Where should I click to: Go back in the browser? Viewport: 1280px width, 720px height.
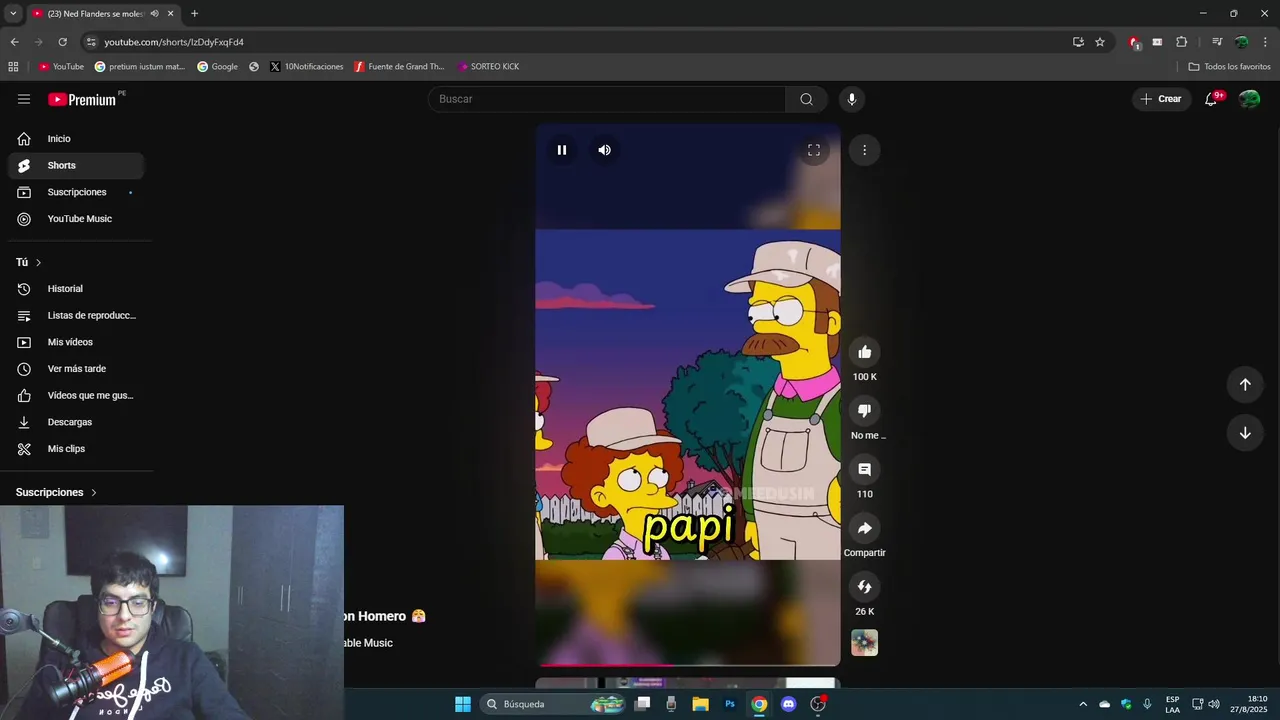coord(14,42)
